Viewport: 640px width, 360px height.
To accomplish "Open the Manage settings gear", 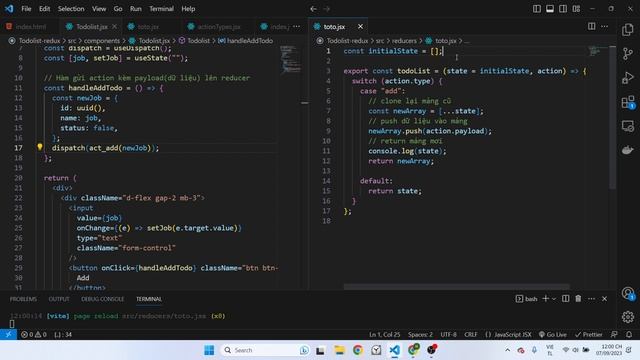I will coord(628,317).
